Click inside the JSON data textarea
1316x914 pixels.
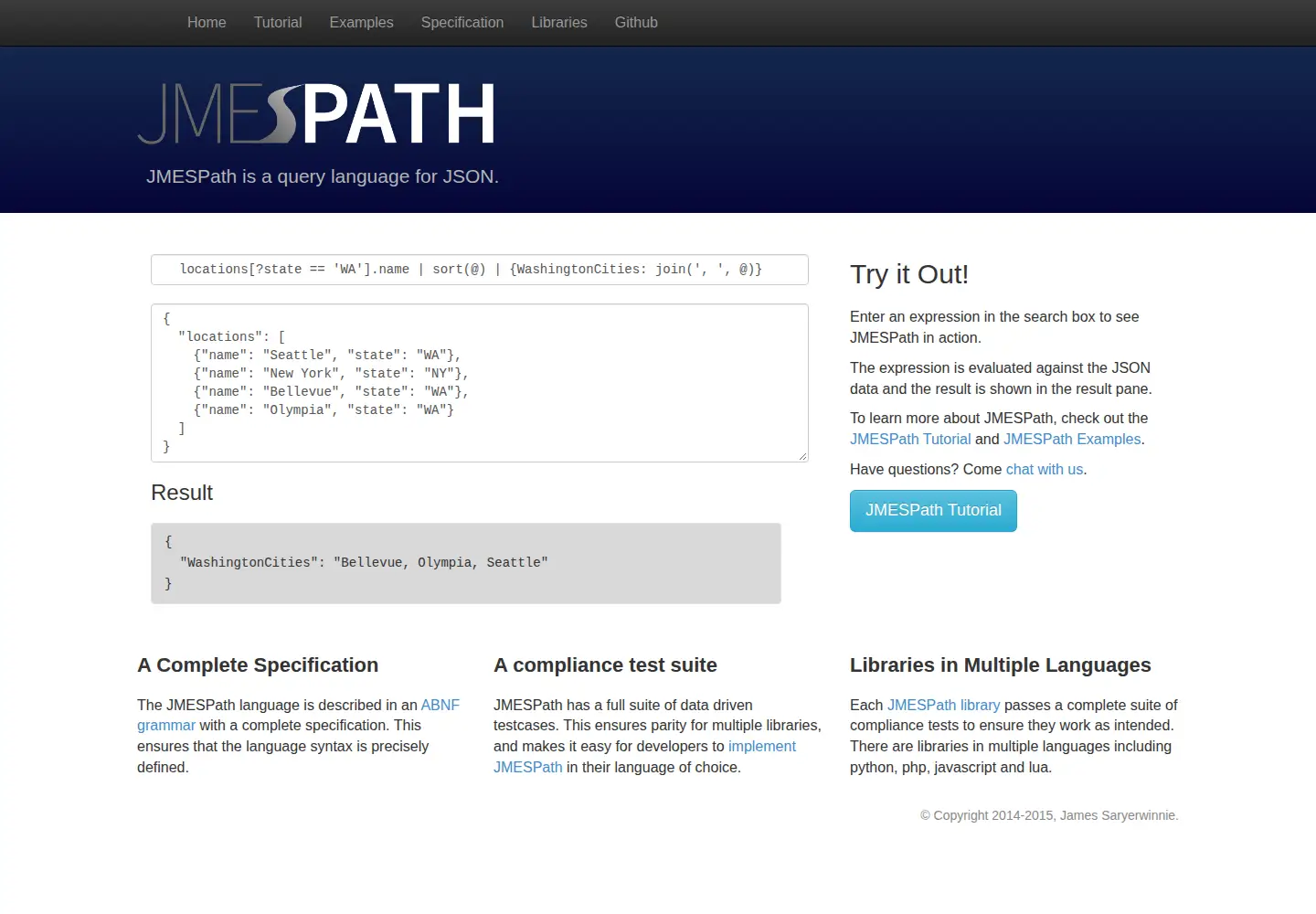coord(480,383)
